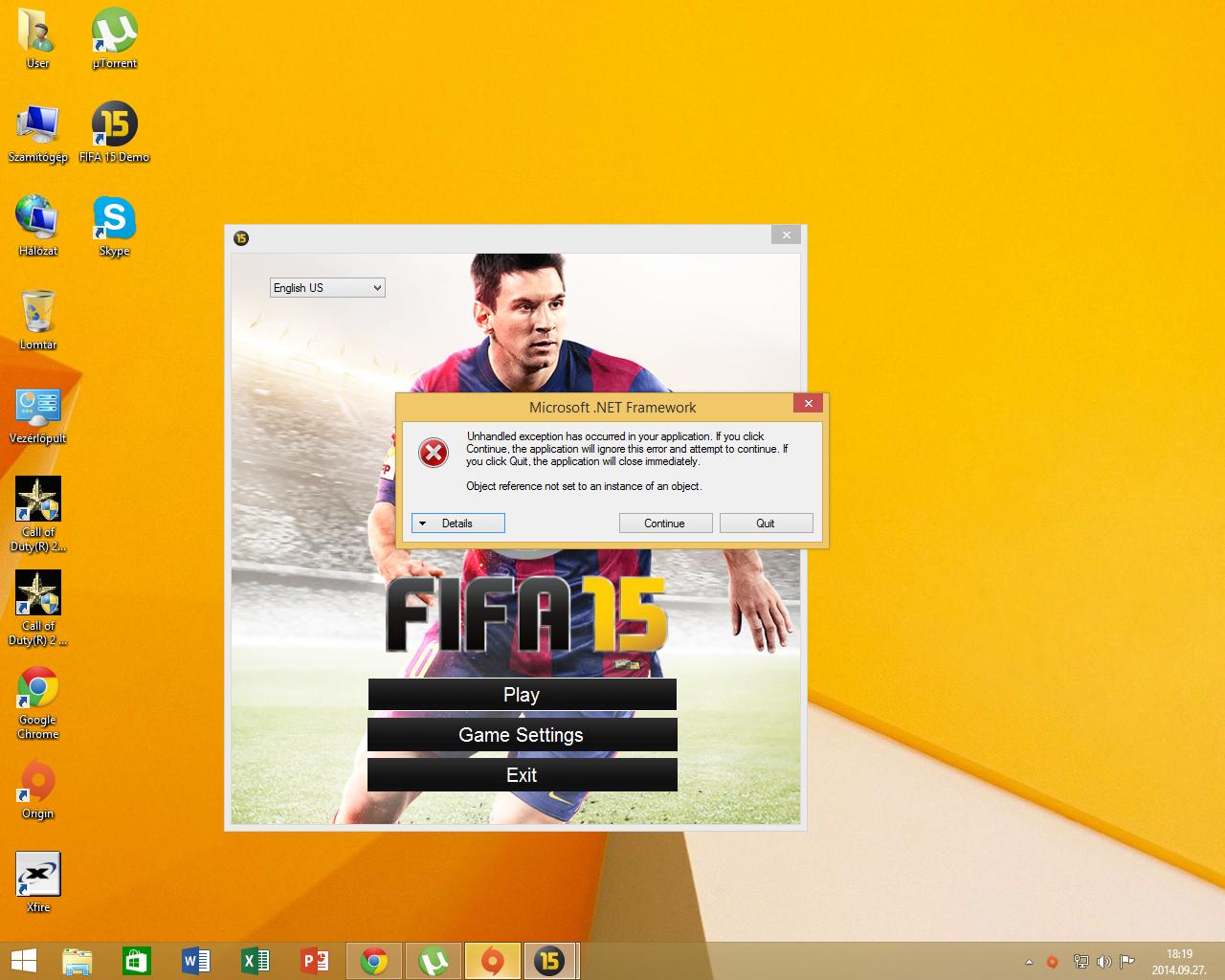Click Exit in the FIFA launcher
1225x980 pixels.
click(x=522, y=775)
